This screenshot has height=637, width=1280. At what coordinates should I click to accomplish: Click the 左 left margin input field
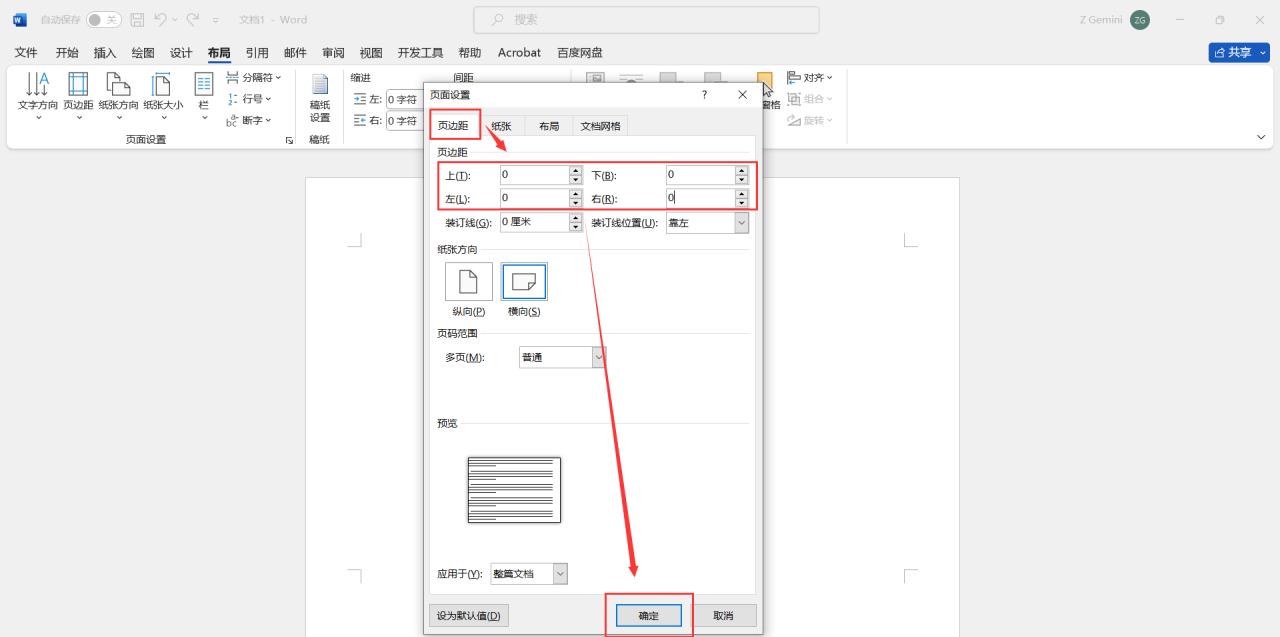(534, 198)
